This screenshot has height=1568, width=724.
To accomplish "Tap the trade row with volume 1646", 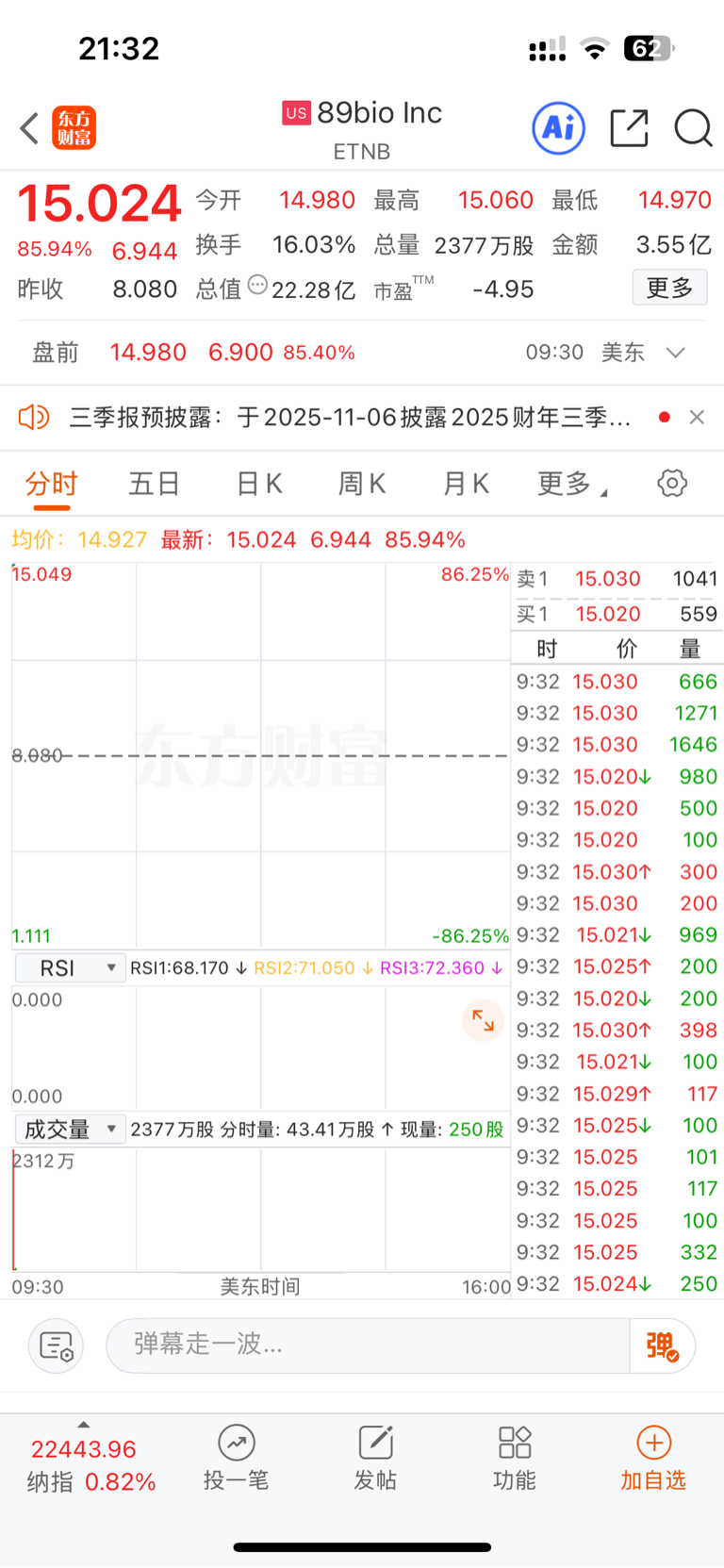I will [x=617, y=745].
